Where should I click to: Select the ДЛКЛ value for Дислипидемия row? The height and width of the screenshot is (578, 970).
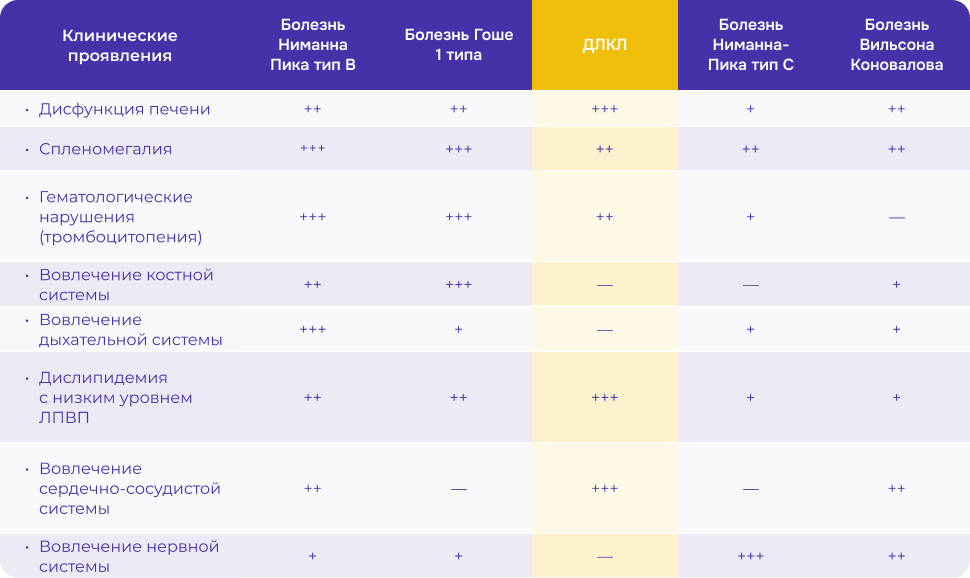(x=604, y=398)
